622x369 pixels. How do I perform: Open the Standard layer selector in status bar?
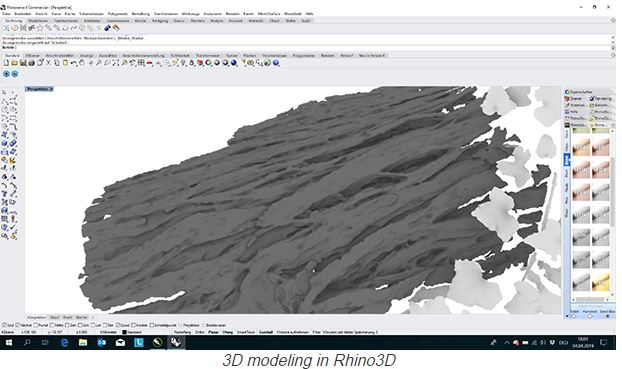point(133,332)
